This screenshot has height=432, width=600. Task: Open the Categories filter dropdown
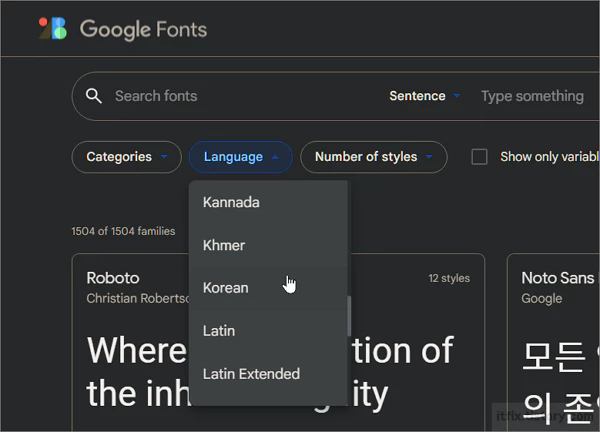pyautogui.click(x=127, y=157)
